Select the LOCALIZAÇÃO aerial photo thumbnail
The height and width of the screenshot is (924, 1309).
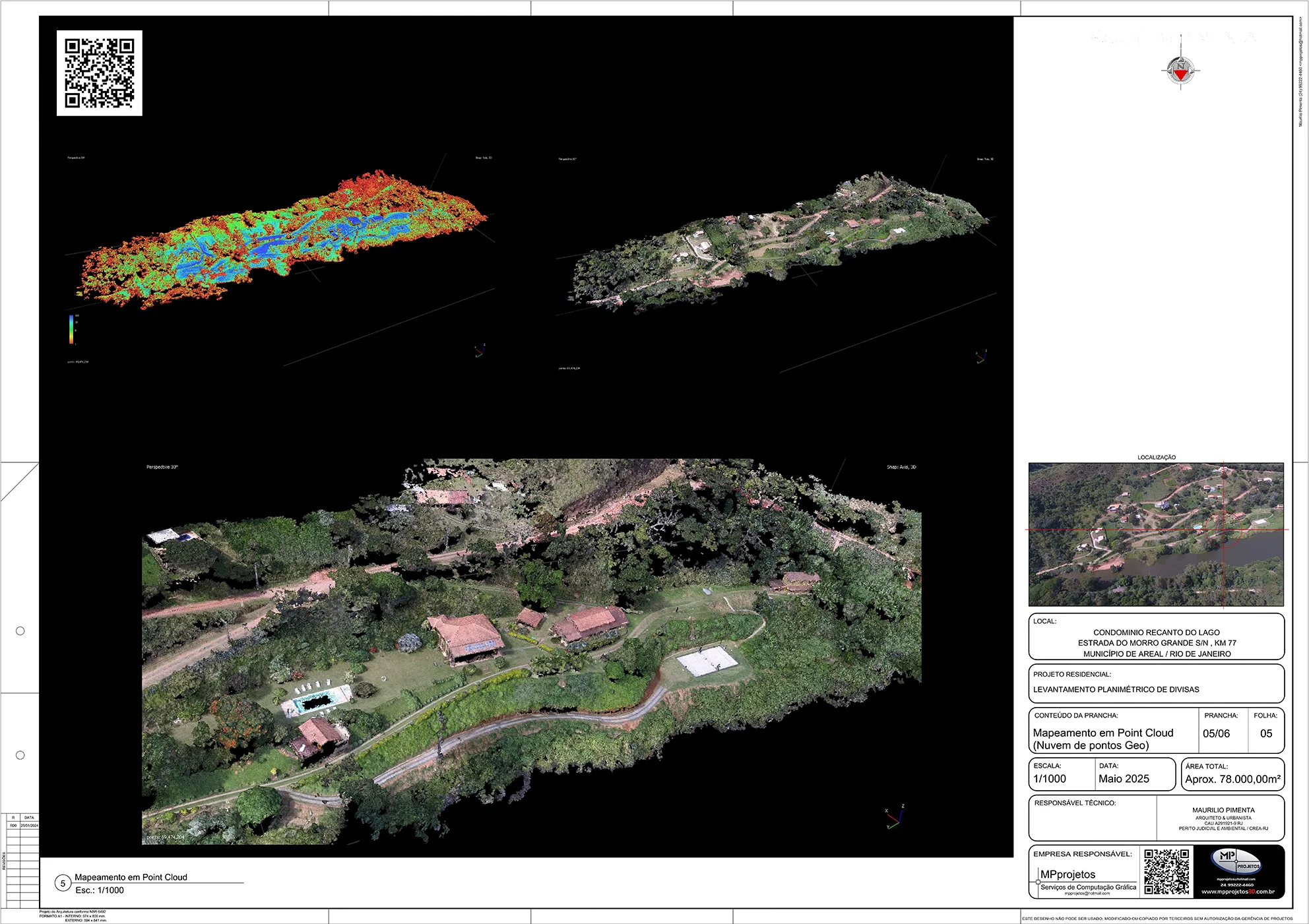pyautogui.click(x=1156, y=534)
